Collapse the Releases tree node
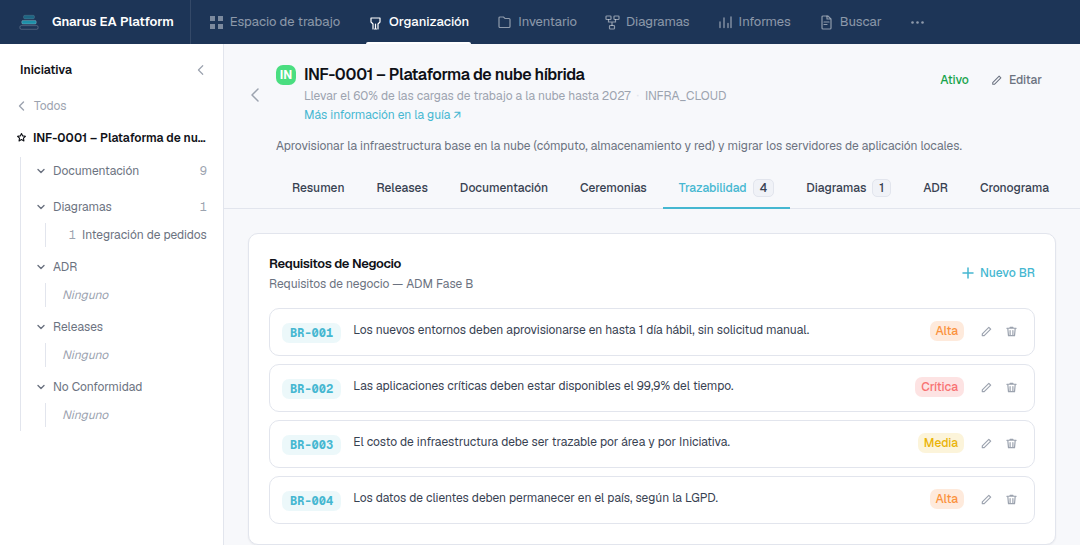Screen dimensions: 1080x545 (41, 327)
